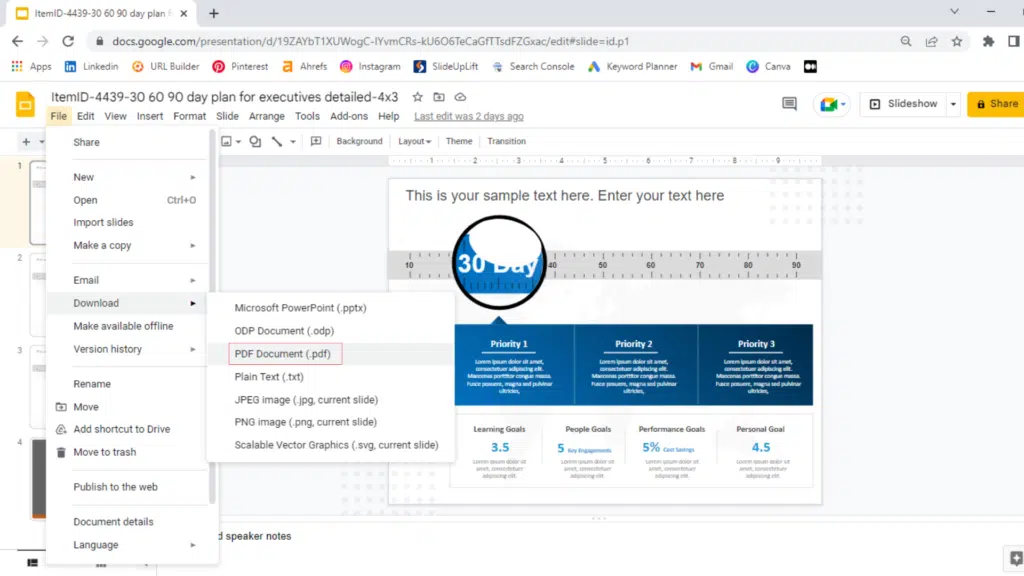
Task: Expand the Language submenu
Action: 134,545
